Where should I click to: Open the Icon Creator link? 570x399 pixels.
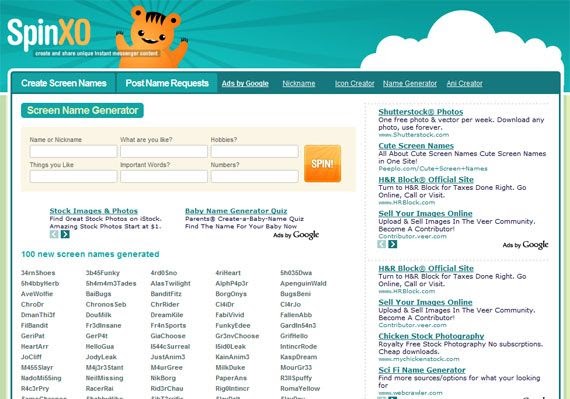354,84
